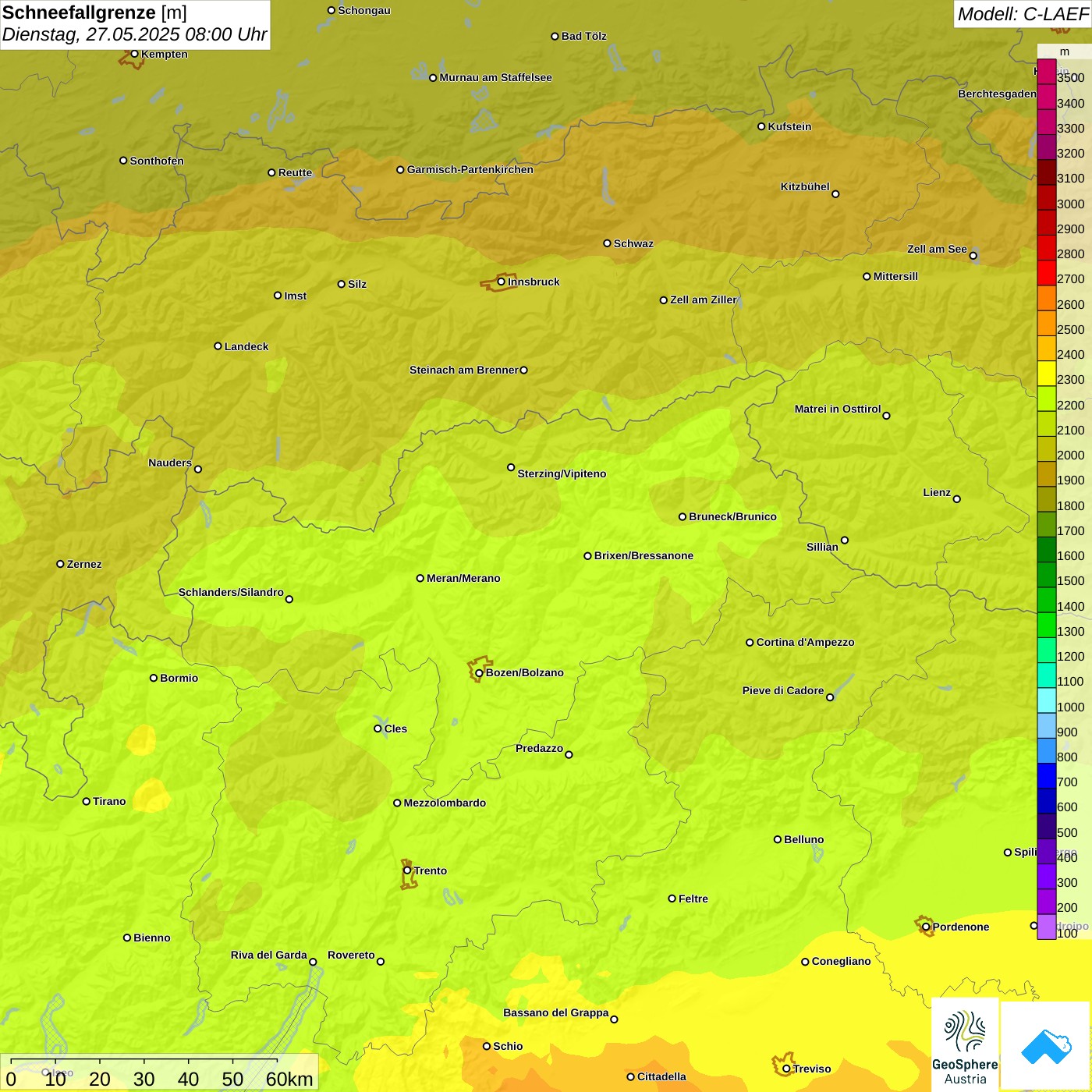Click the Belluno location dot
Viewport: 1092px width, 1092px height.
click(778, 839)
